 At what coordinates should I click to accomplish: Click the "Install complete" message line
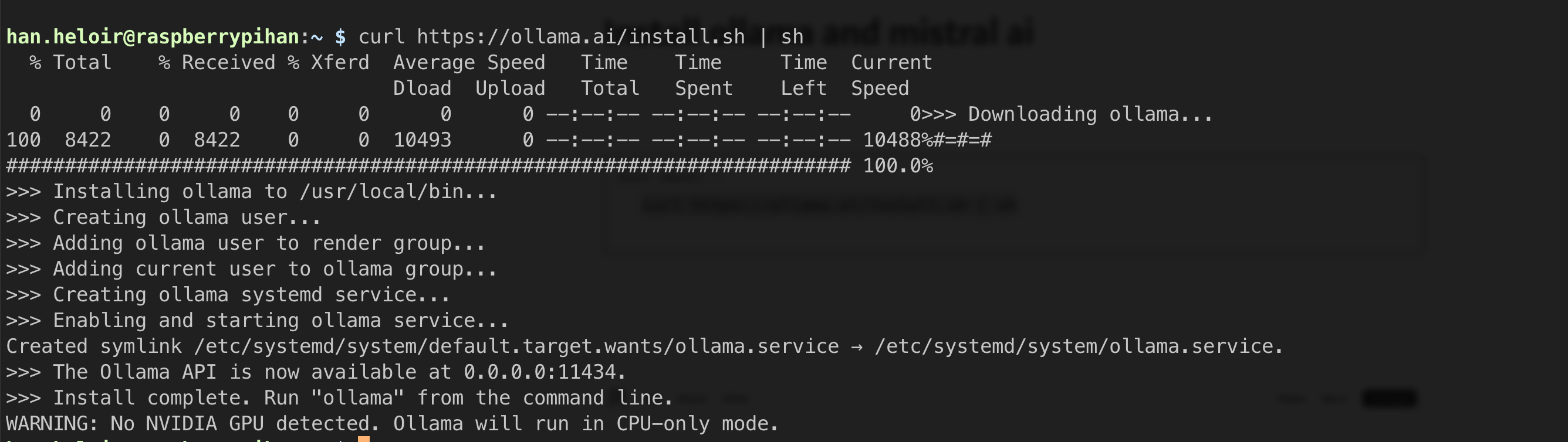pos(340,398)
